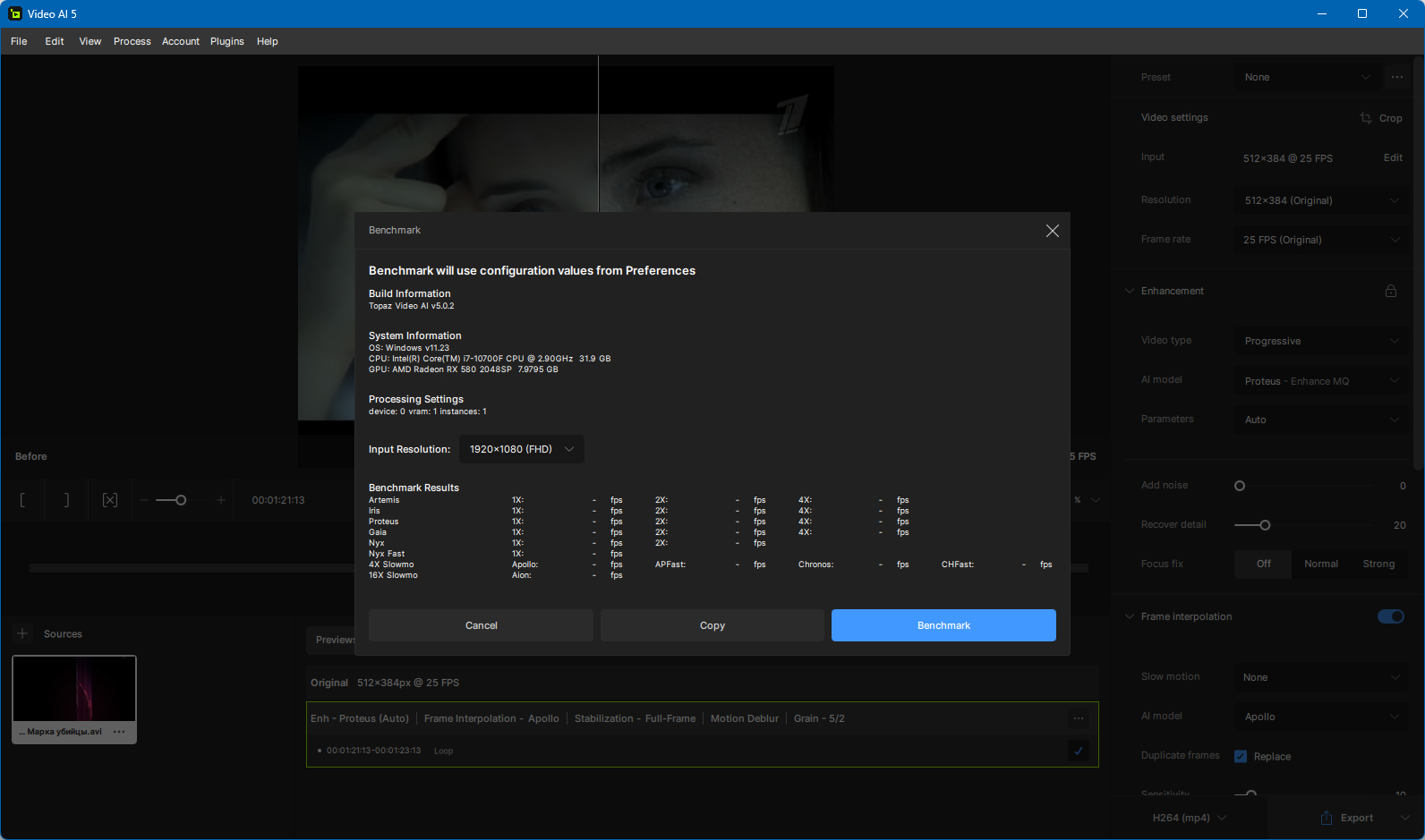Collapse the Enhancement section chevron
This screenshot has width=1425, height=840.
tap(1130, 291)
